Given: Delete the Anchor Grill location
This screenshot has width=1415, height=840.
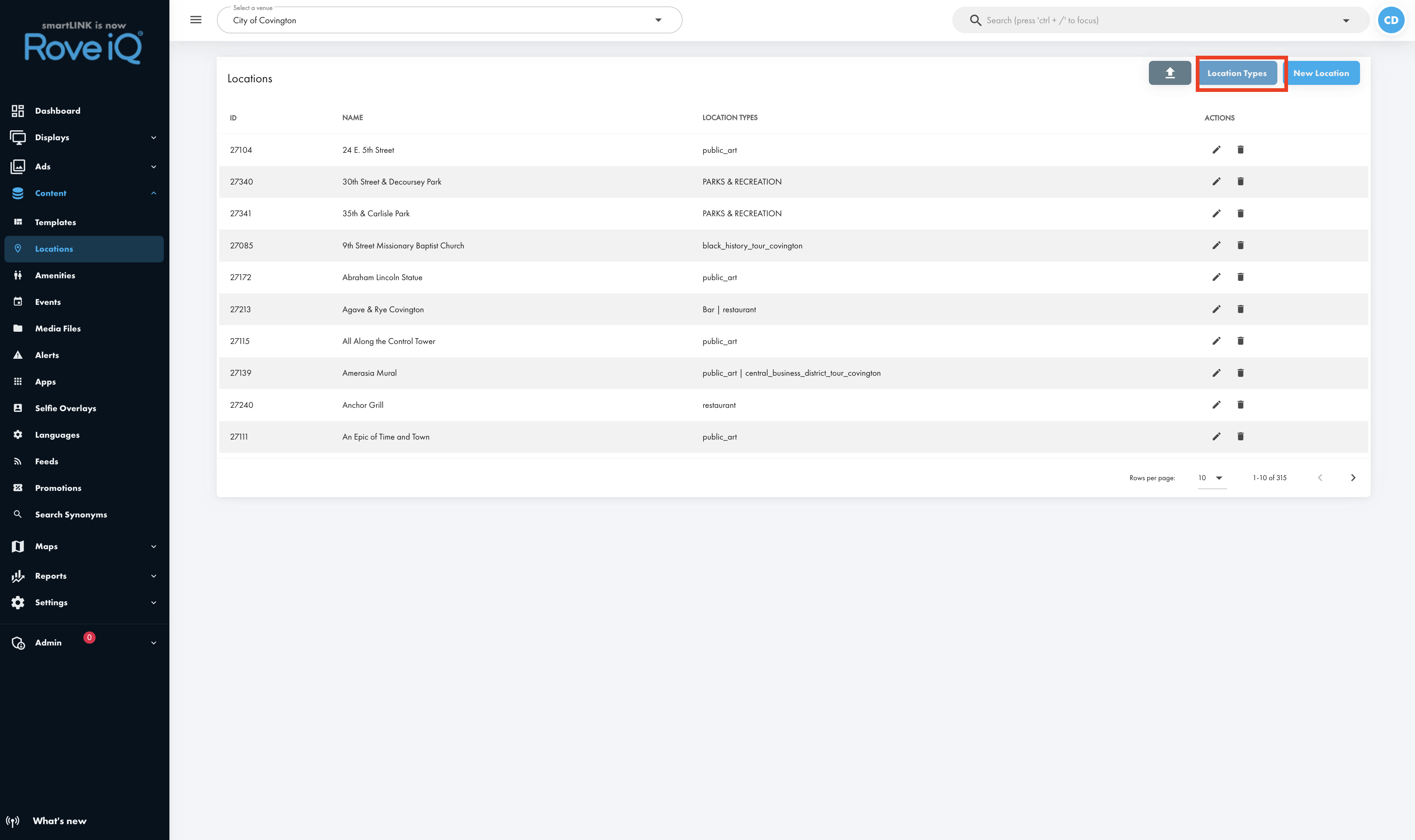Looking at the screenshot, I should tap(1240, 405).
